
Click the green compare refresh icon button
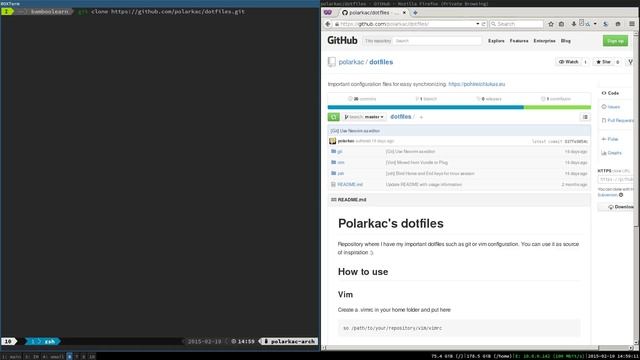(333, 117)
